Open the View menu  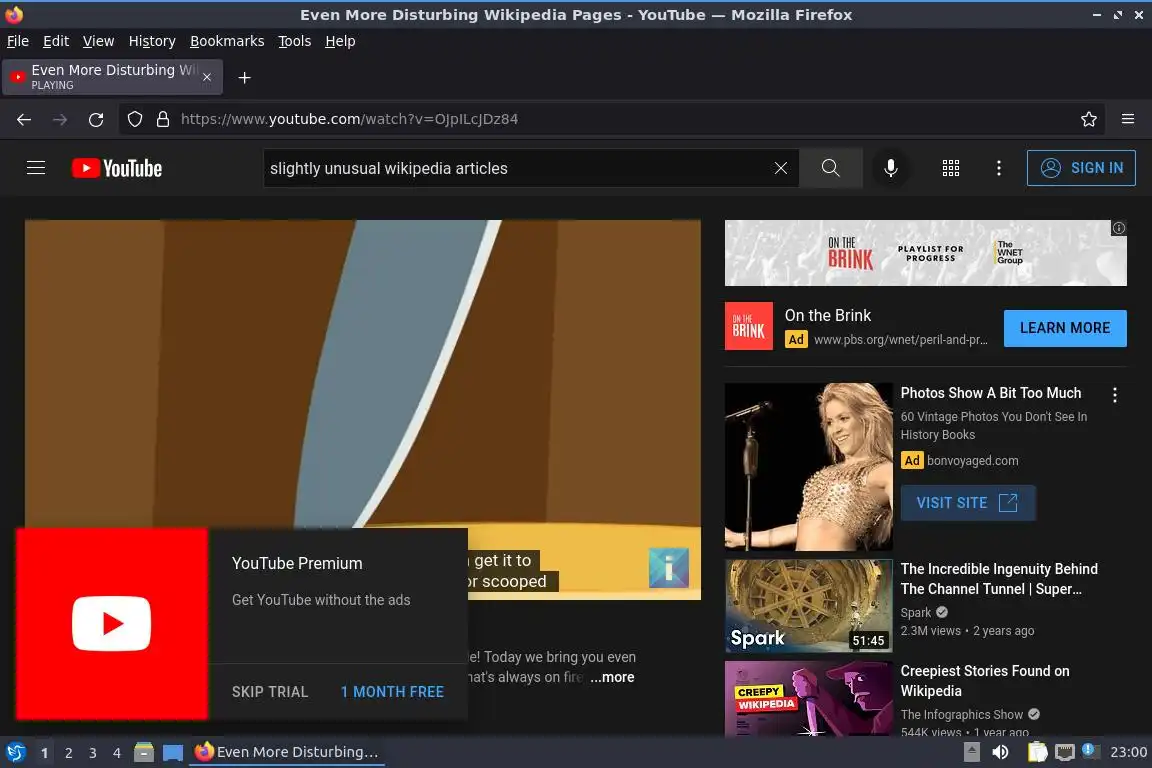click(98, 41)
